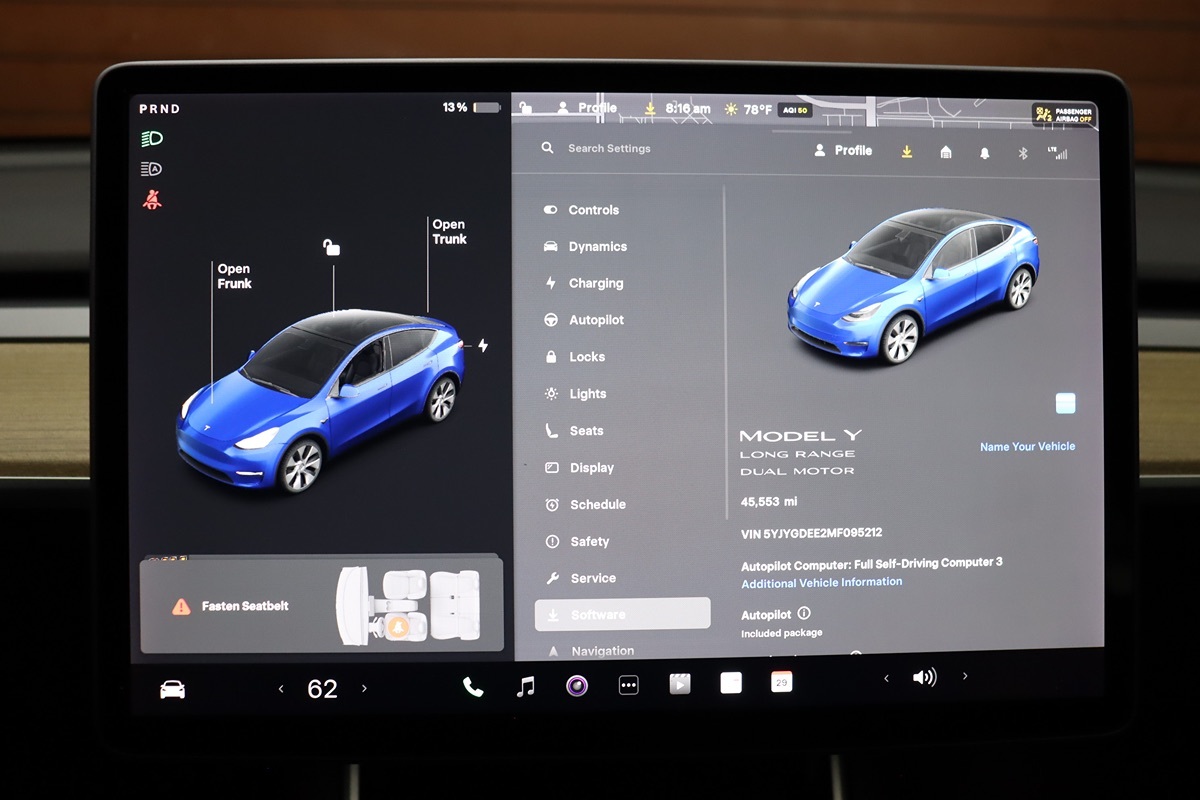The height and width of the screenshot is (800, 1200).
Task: Tap the VIN 5YJYGDEE2MF095212 text
Action: tap(811, 533)
